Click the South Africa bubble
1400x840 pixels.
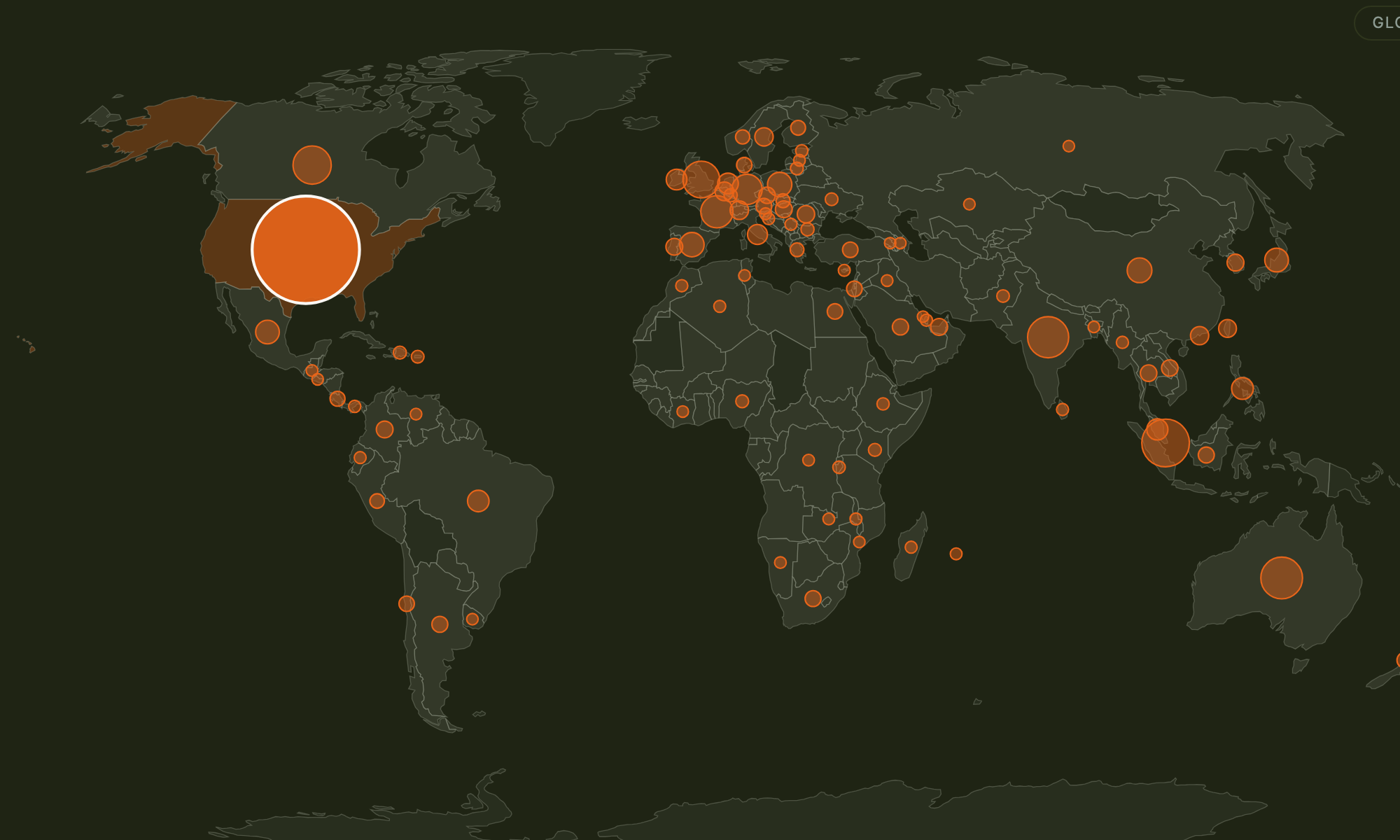coord(813,598)
